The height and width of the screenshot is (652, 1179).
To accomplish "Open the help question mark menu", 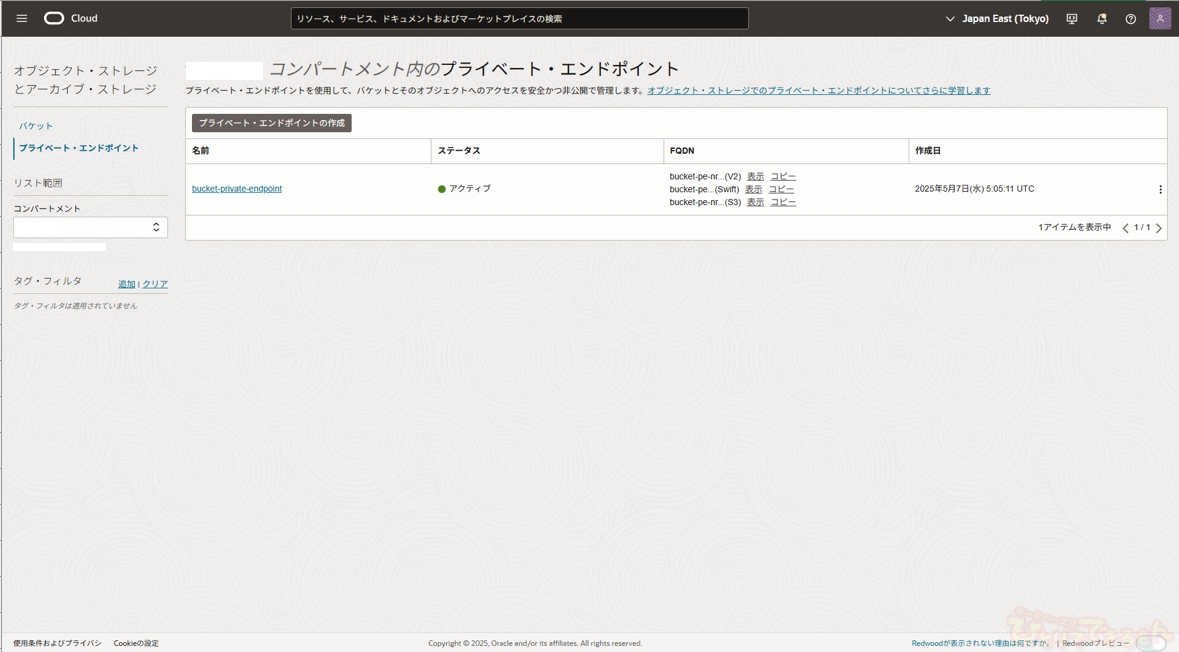I will click(1130, 19).
